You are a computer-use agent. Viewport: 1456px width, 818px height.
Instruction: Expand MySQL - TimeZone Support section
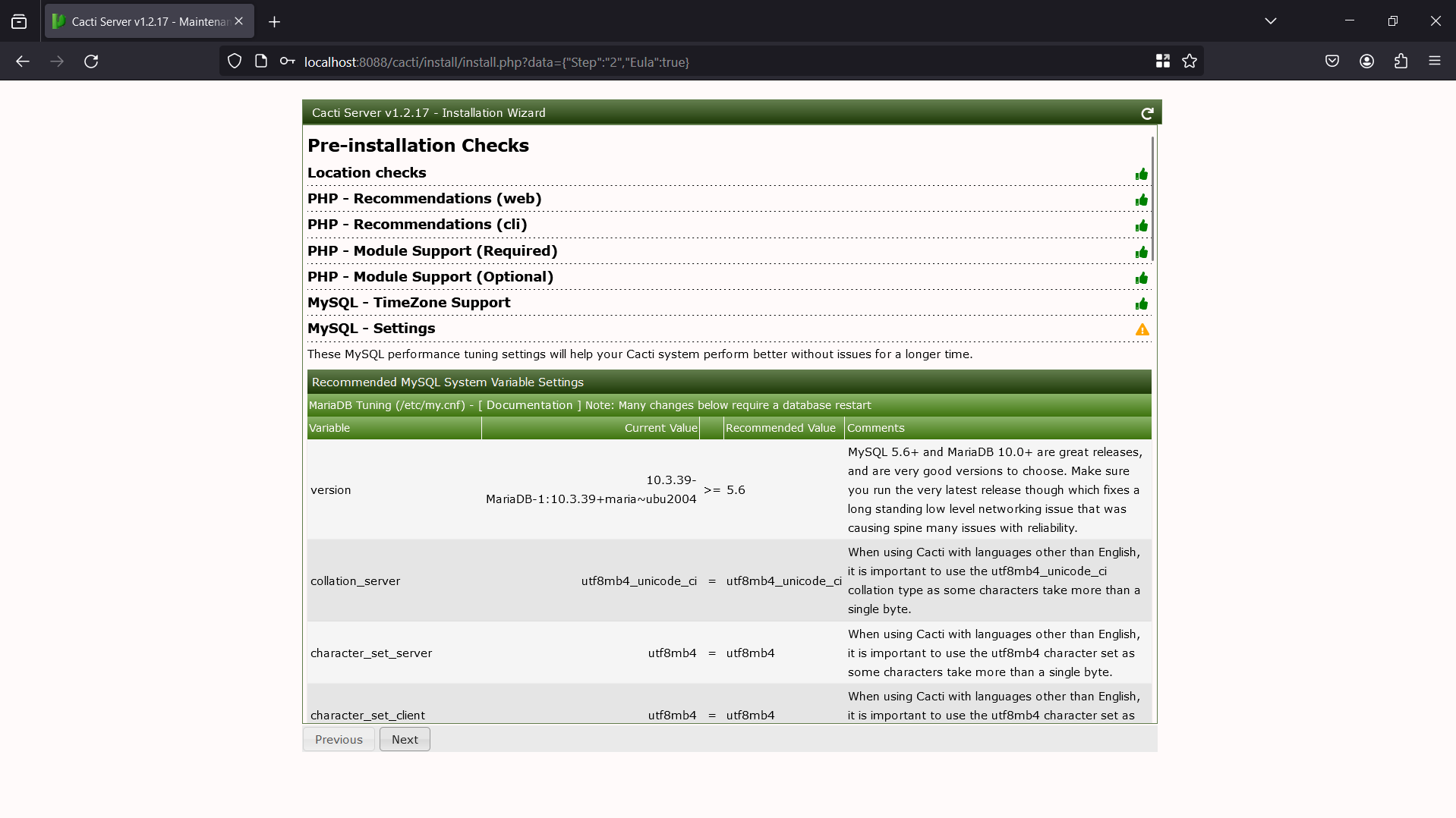408,303
